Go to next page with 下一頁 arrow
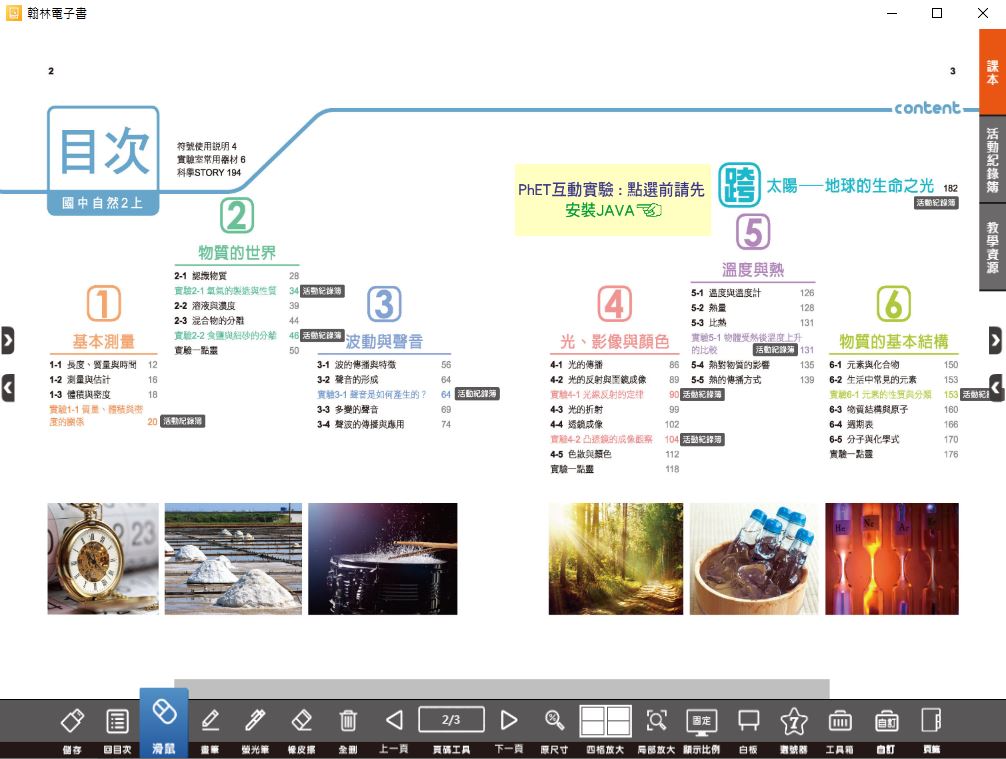This screenshot has width=1006, height=759. pyautogui.click(x=509, y=720)
